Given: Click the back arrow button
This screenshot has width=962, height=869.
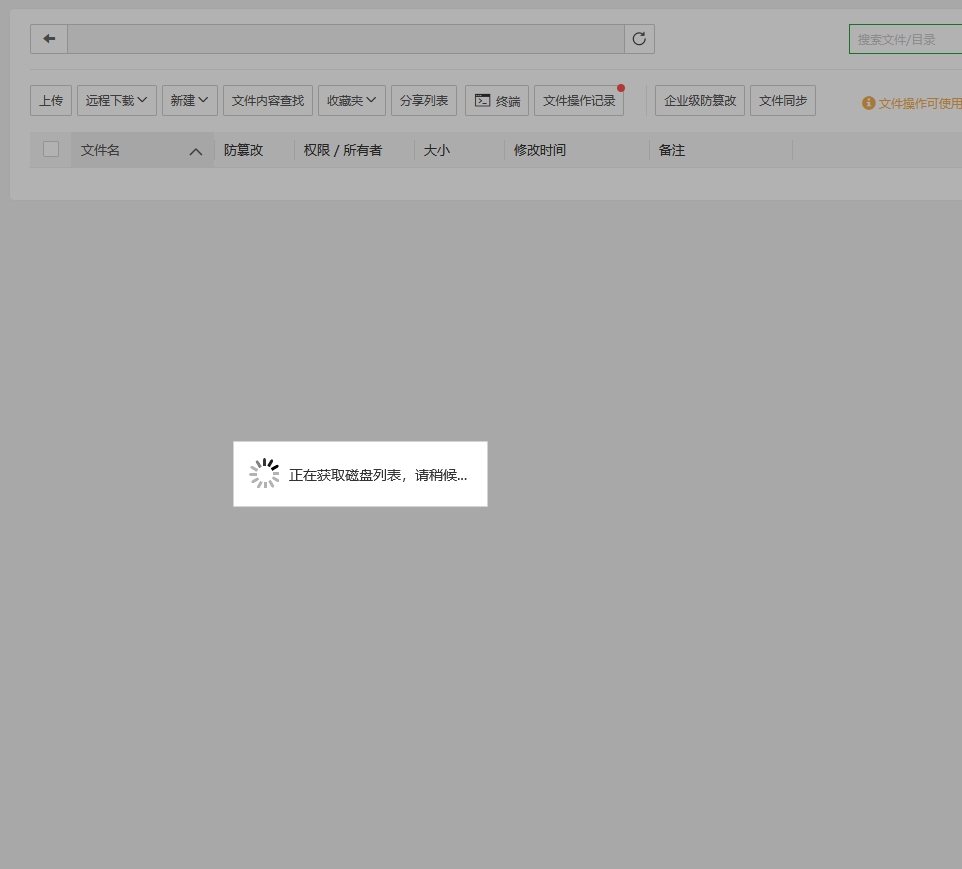Looking at the screenshot, I should point(49,39).
